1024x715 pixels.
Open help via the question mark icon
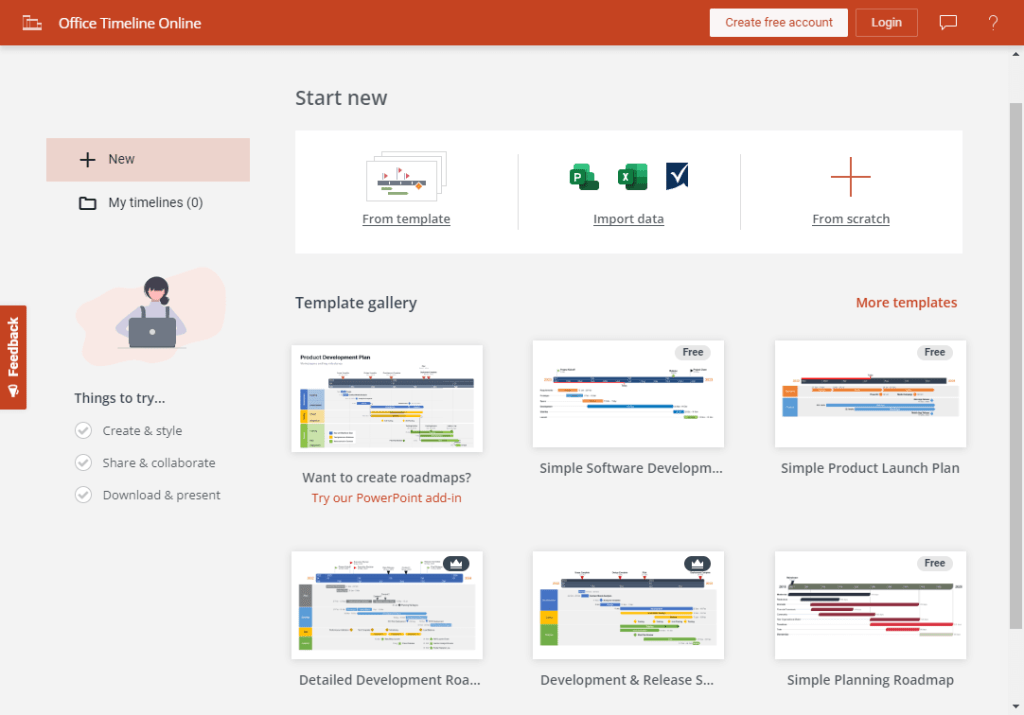point(993,22)
